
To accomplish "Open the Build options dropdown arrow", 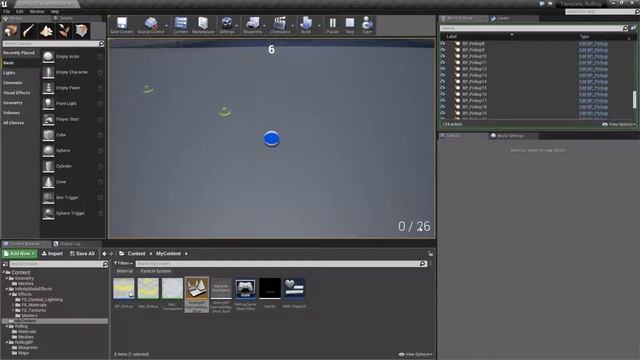I will 319,25.
